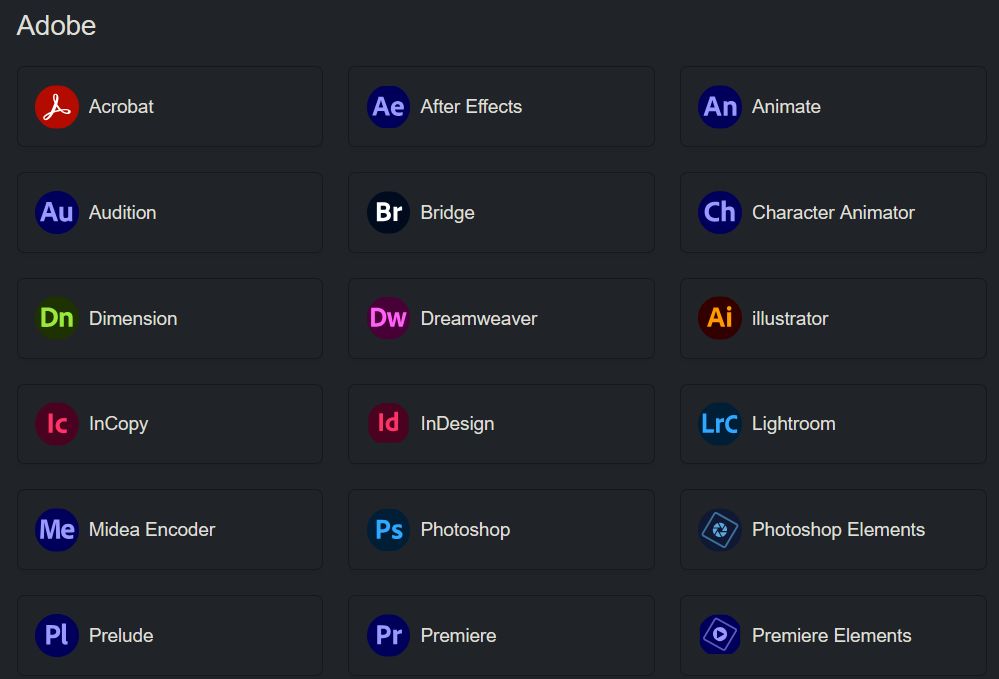
Task: Open the InDesign card
Action: tap(501, 424)
